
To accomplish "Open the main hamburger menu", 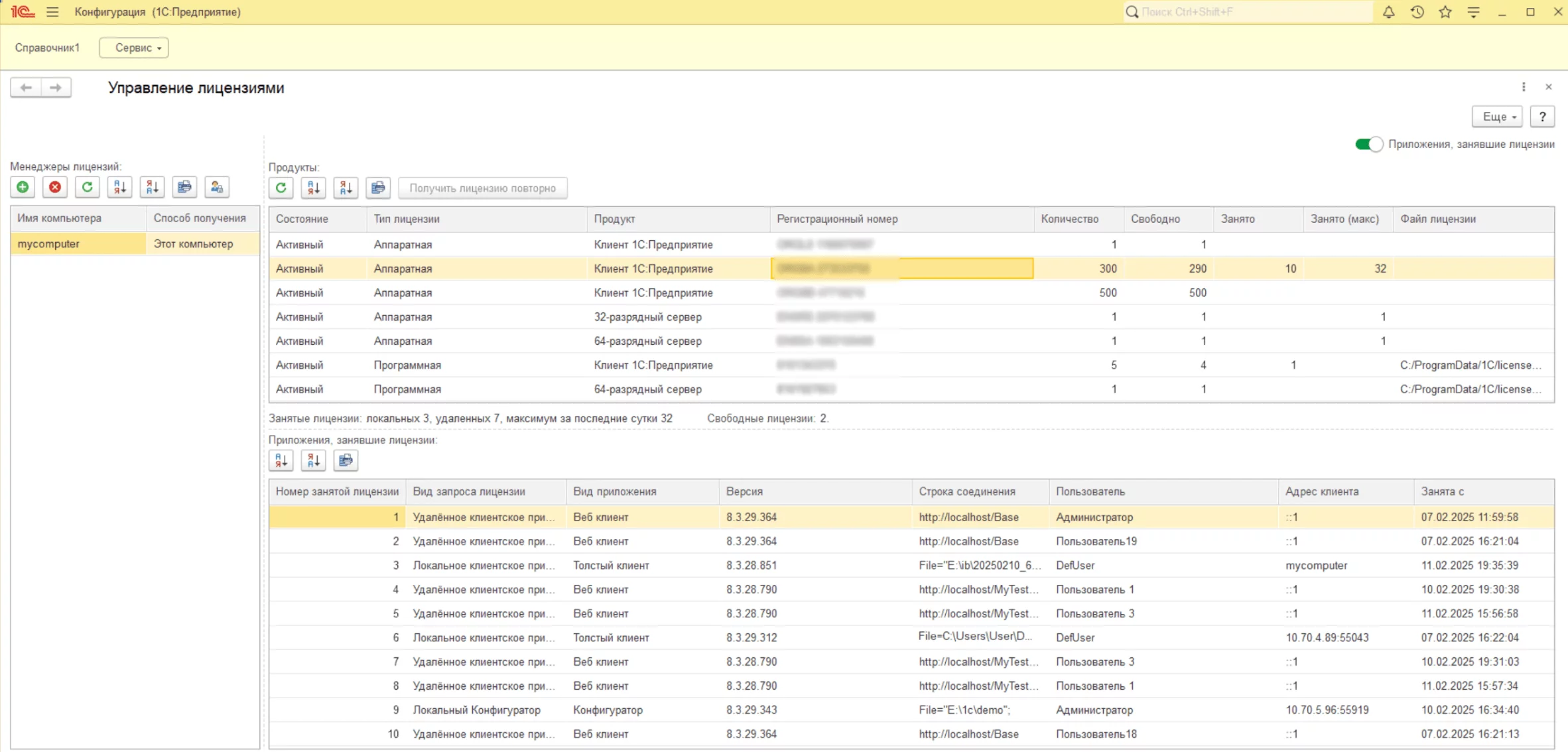I will [52, 12].
